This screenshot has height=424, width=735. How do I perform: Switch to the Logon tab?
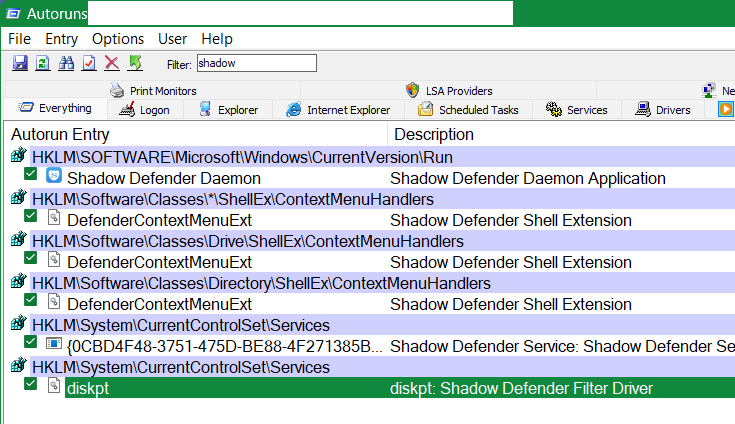pos(145,110)
